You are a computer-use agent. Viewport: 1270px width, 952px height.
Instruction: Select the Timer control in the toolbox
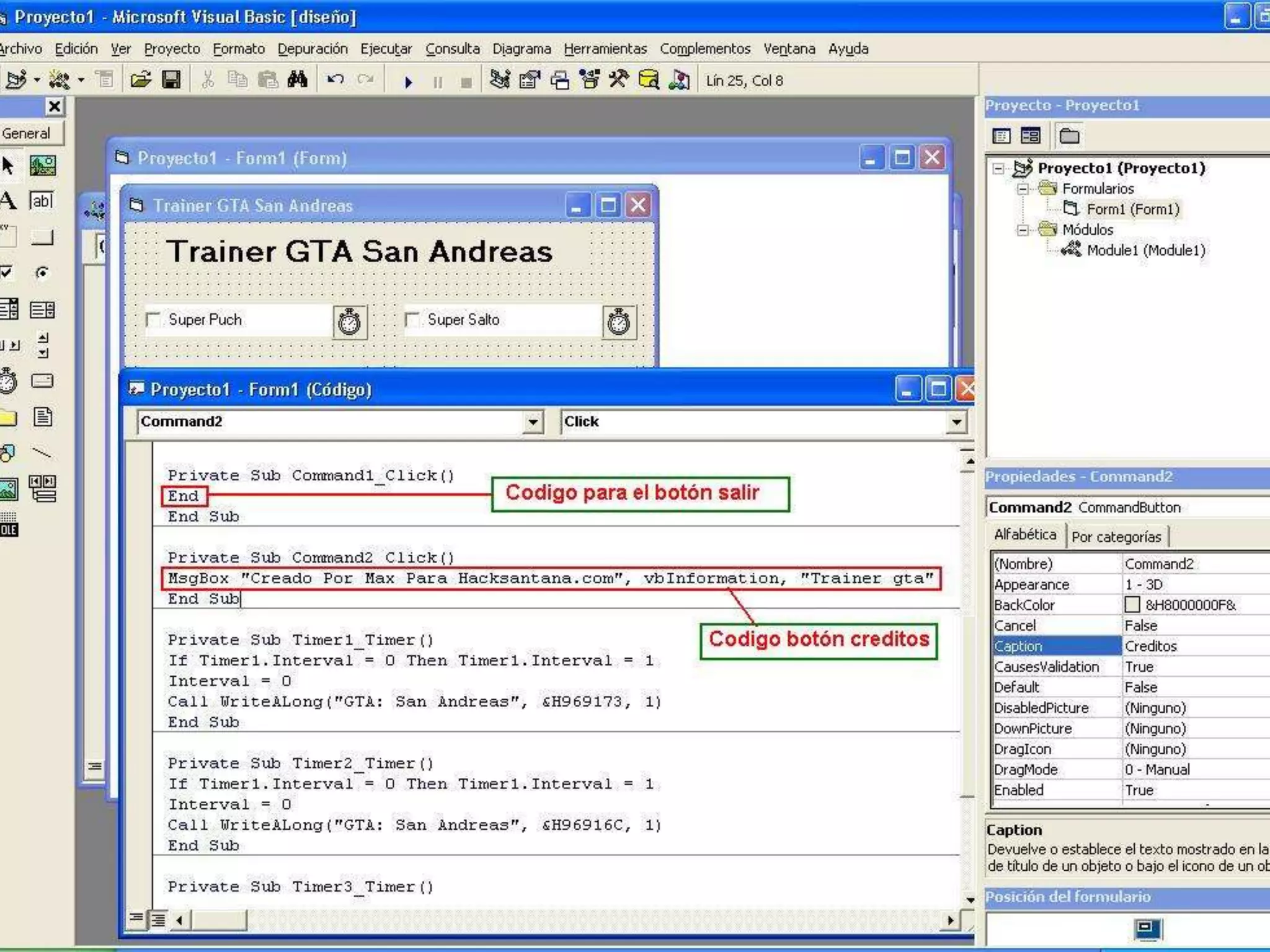9,381
